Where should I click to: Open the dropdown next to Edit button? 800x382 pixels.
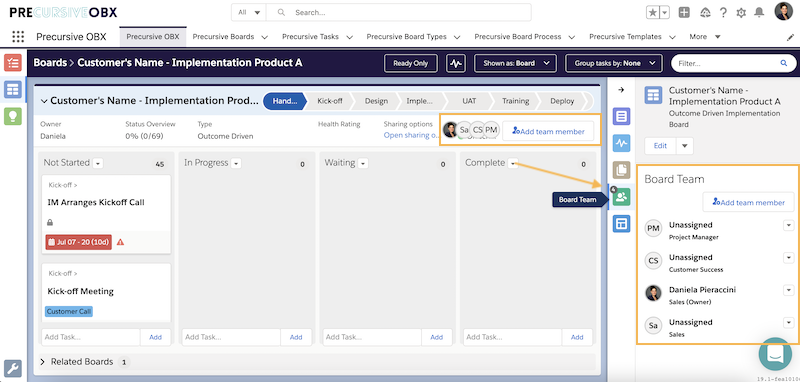pos(685,145)
